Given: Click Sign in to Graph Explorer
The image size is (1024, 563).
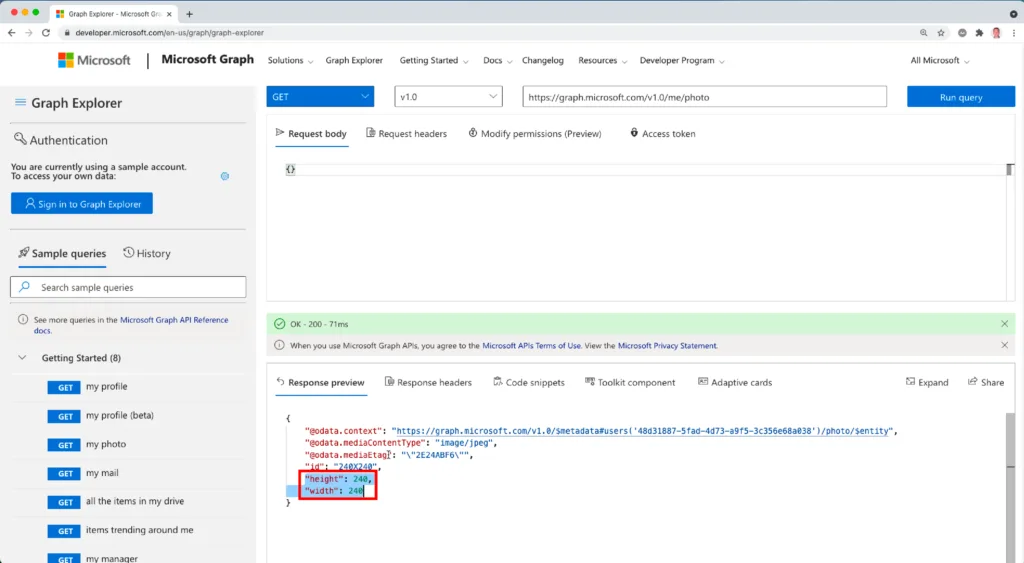Looking at the screenshot, I should click(x=82, y=204).
